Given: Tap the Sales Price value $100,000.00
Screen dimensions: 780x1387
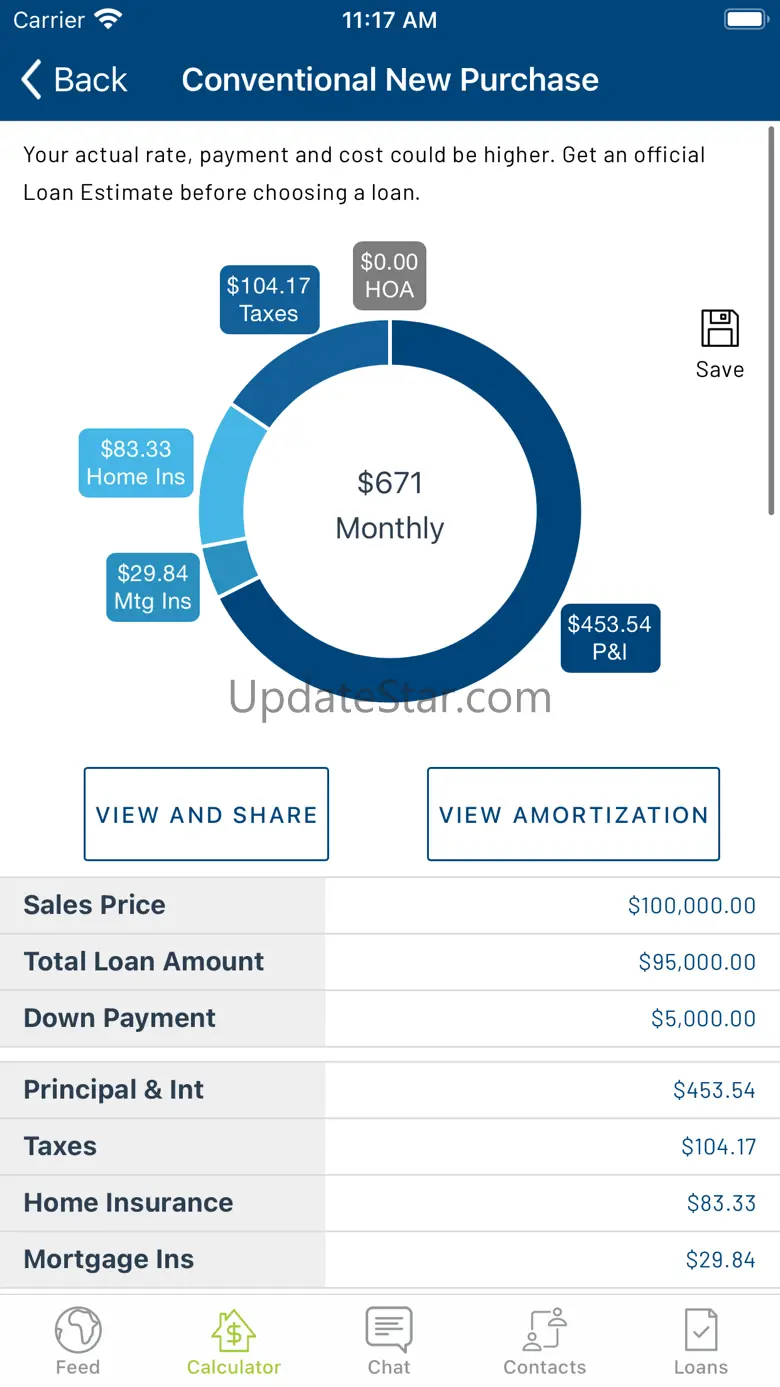Looking at the screenshot, I should click(691, 906).
